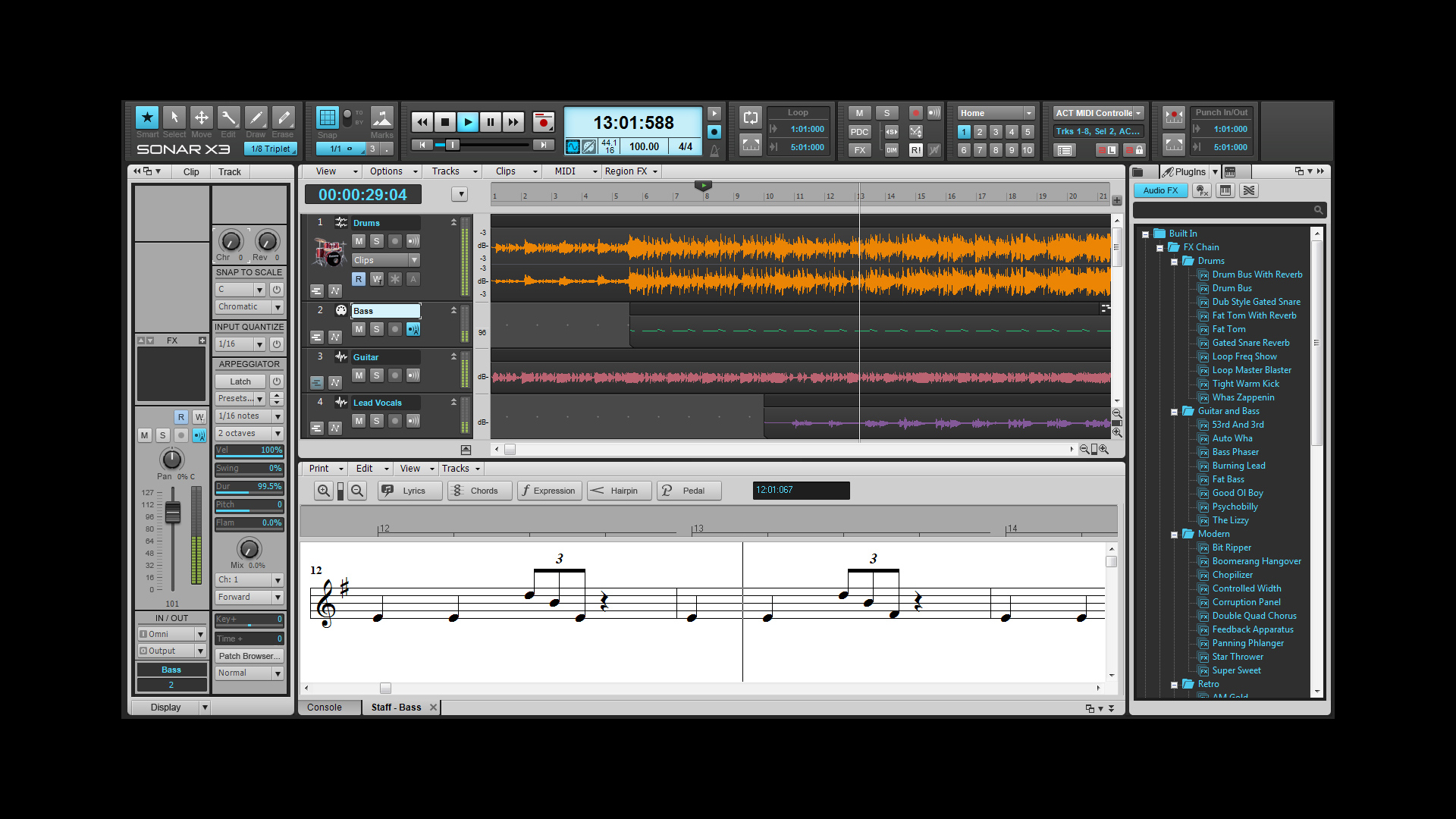Screen dimensions: 1456x819
Task: Expand the Modern effects category
Action: pyautogui.click(x=1174, y=533)
